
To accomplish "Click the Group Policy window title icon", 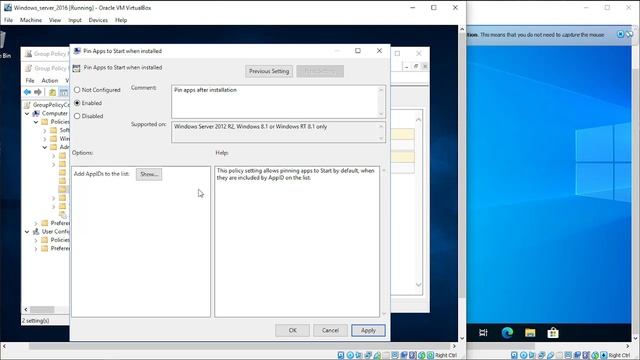I will tap(28, 53).
